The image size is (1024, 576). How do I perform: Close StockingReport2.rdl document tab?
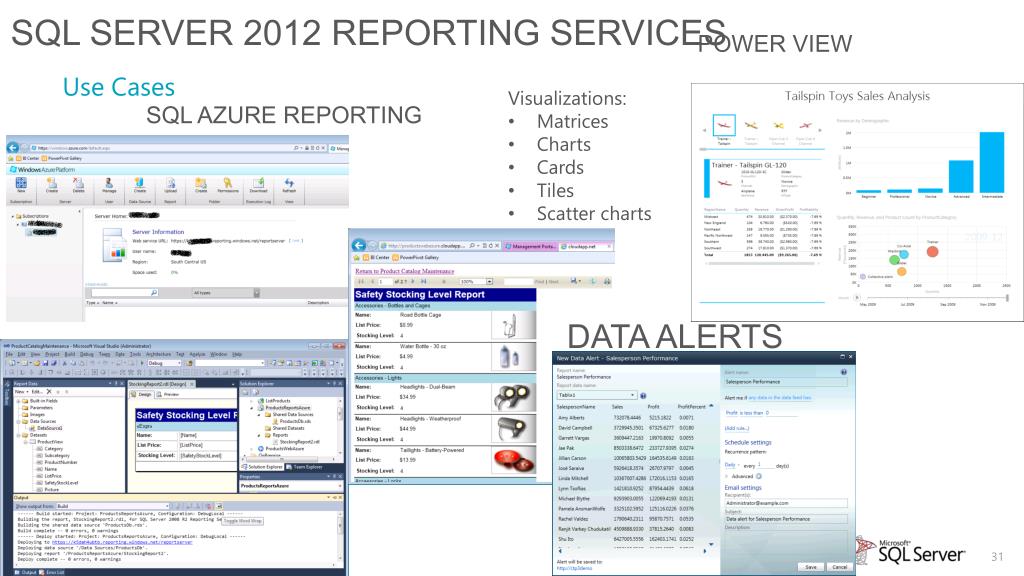(x=191, y=385)
